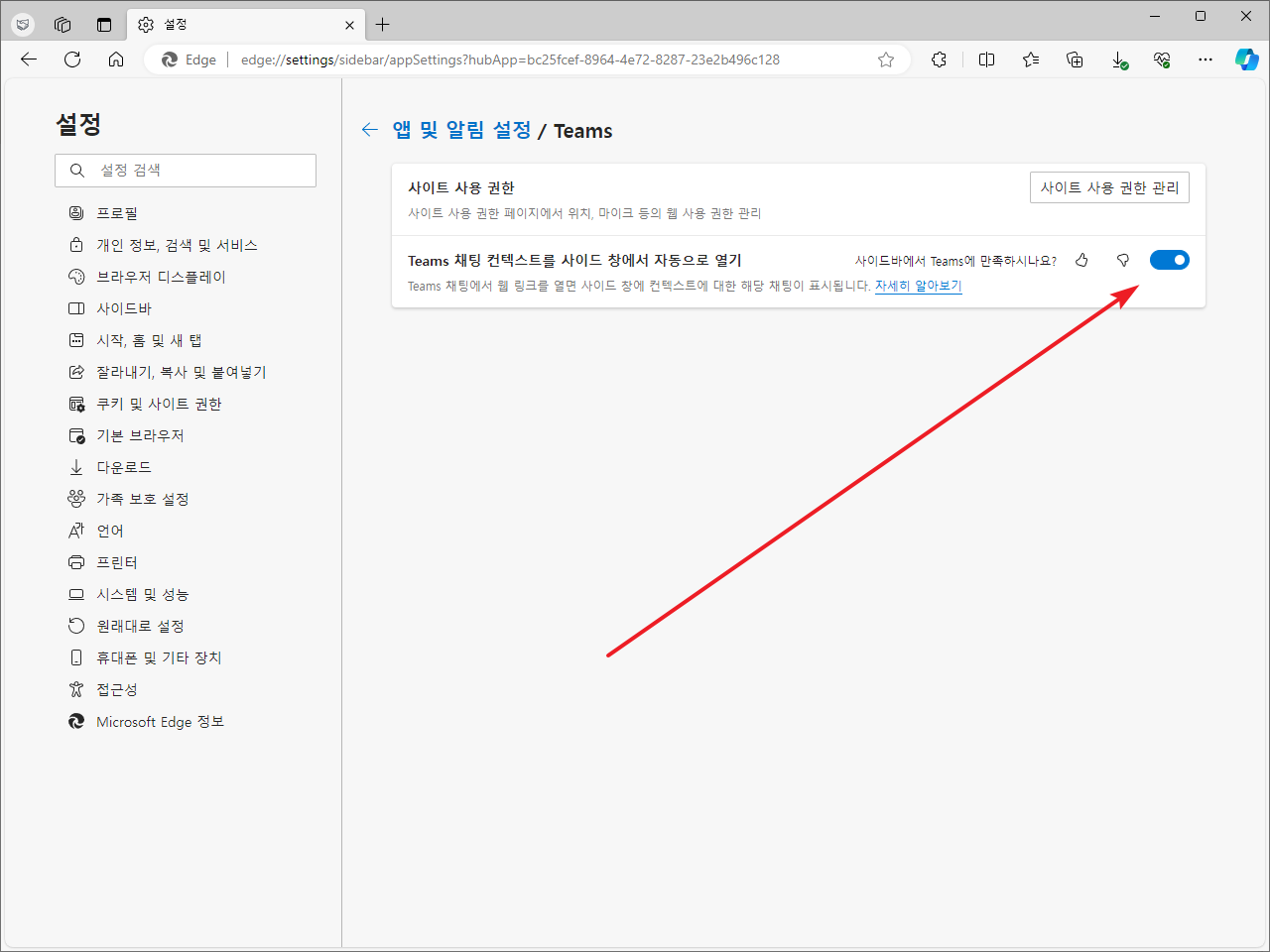Click the Edge site identity label
Image resolution: width=1270 pixels, height=952 pixels.
[x=190, y=59]
